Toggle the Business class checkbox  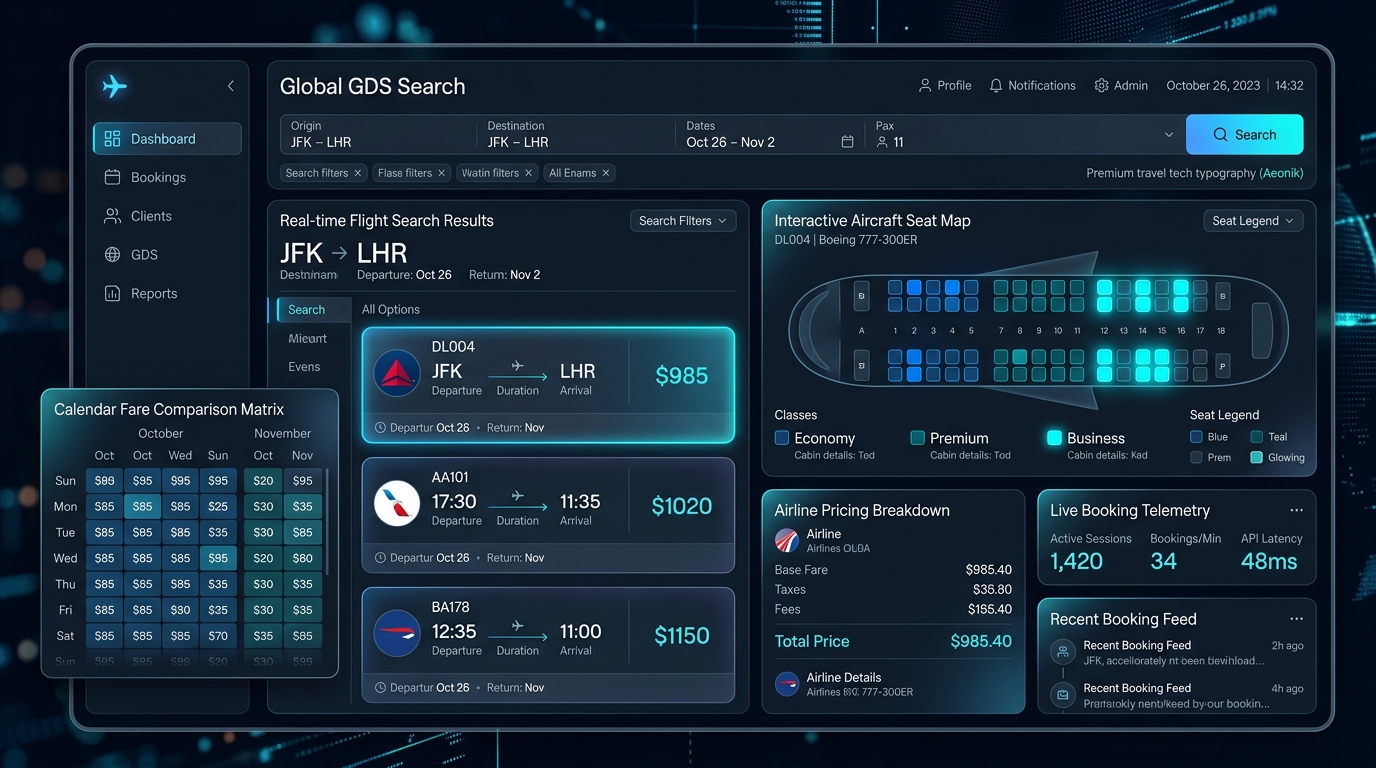point(1054,438)
